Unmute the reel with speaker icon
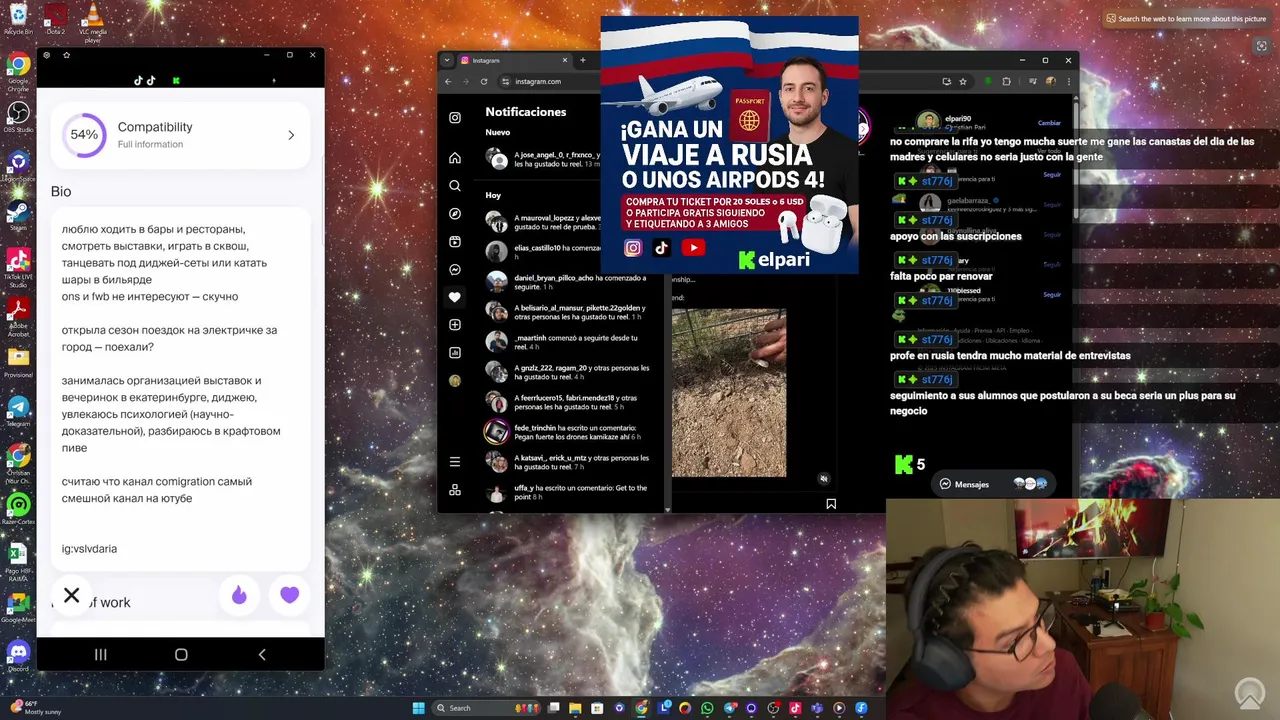This screenshot has width=1280, height=720. (x=824, y=478)
